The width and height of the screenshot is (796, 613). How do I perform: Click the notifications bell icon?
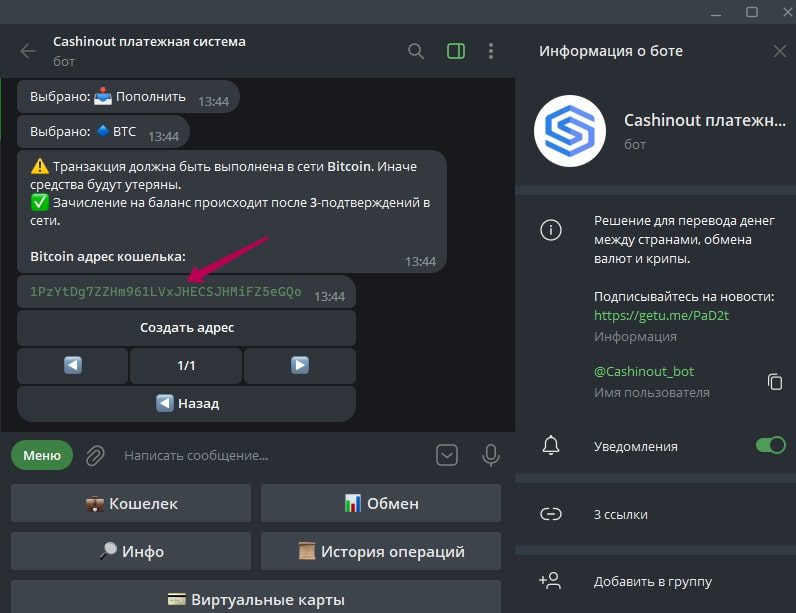pos(551,446)
